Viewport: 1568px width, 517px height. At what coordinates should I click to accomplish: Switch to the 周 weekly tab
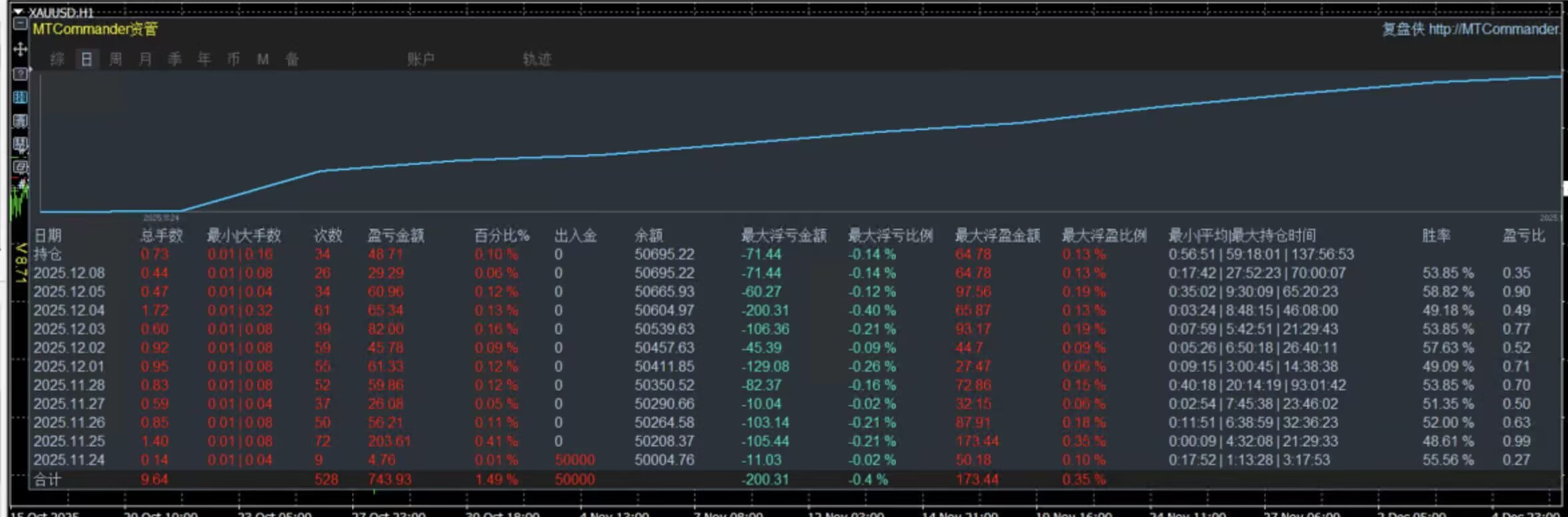click(x=116, y=59)
